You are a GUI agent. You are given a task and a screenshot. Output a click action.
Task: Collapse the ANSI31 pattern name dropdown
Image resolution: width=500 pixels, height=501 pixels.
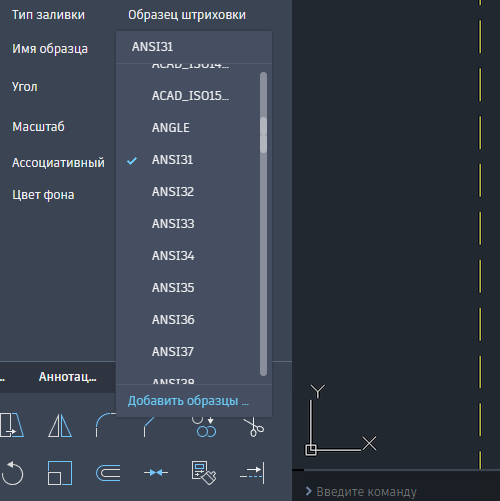click(x=194, y=47)
